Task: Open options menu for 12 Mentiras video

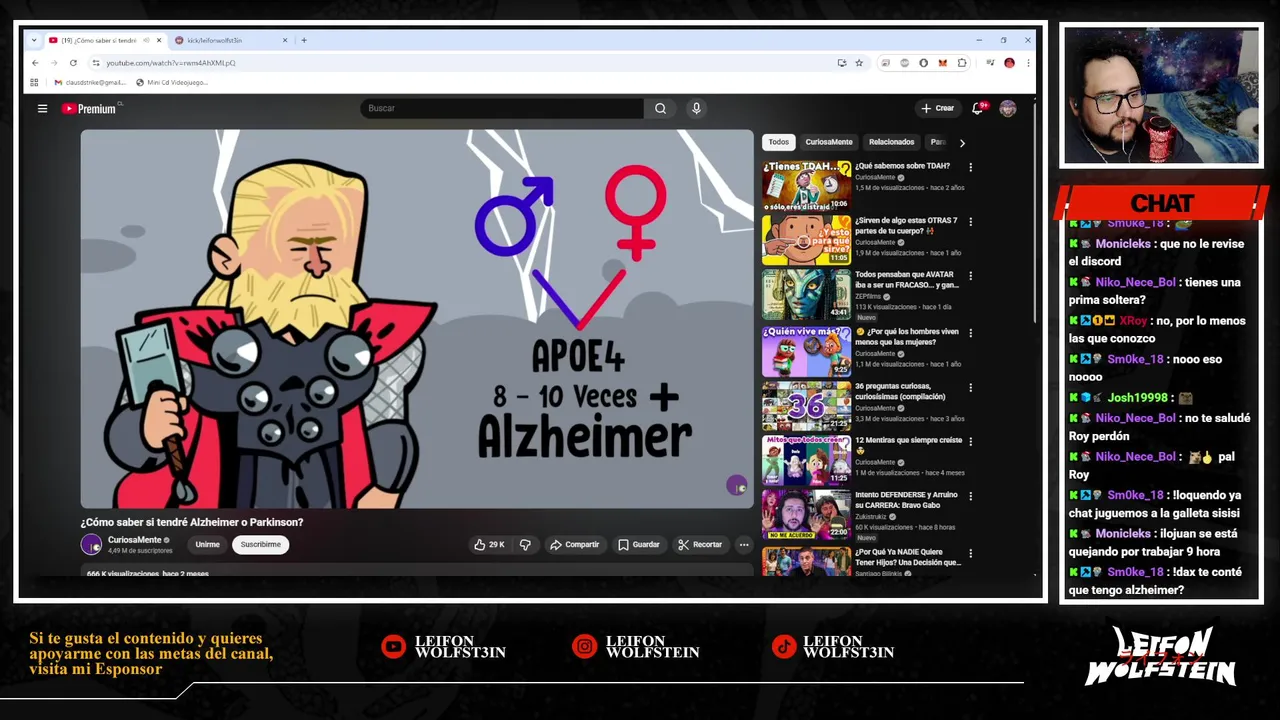Action: (x=970, y=441)
